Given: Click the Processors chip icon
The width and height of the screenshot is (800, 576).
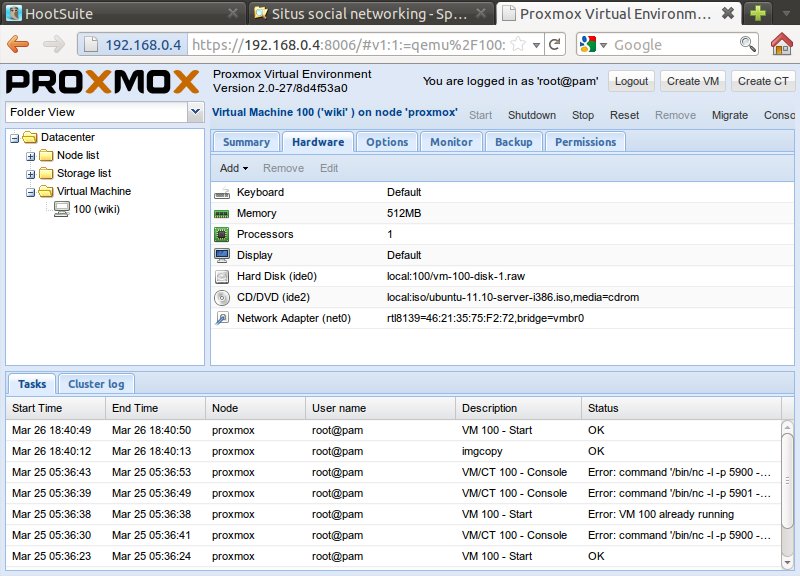Looking at the screenshot, I should 221,235.
